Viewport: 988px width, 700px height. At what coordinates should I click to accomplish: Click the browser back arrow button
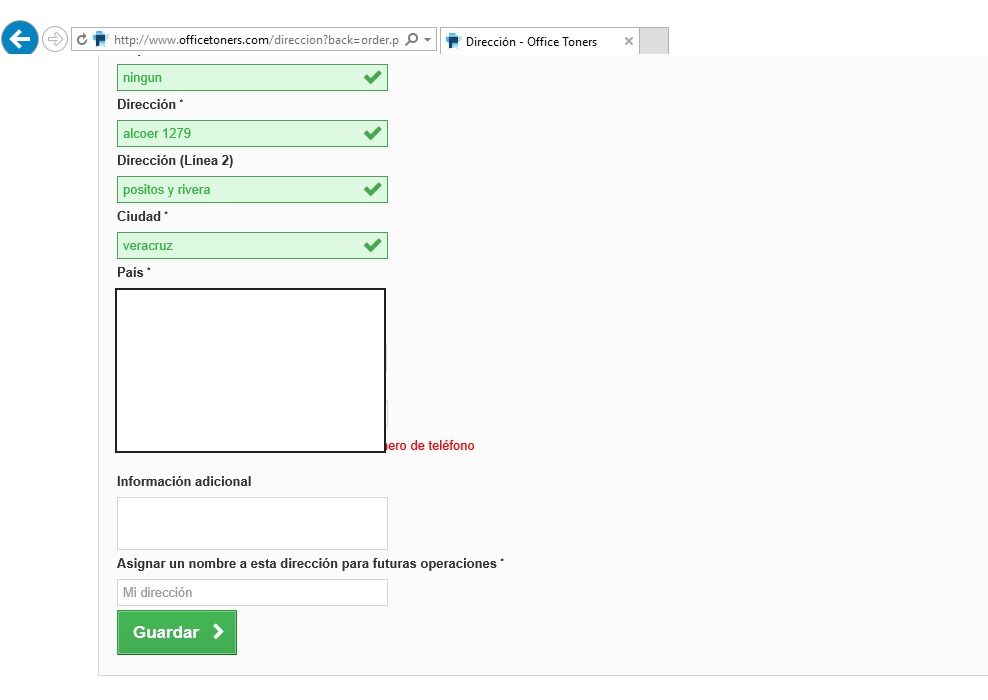click(x=20, y=40)
